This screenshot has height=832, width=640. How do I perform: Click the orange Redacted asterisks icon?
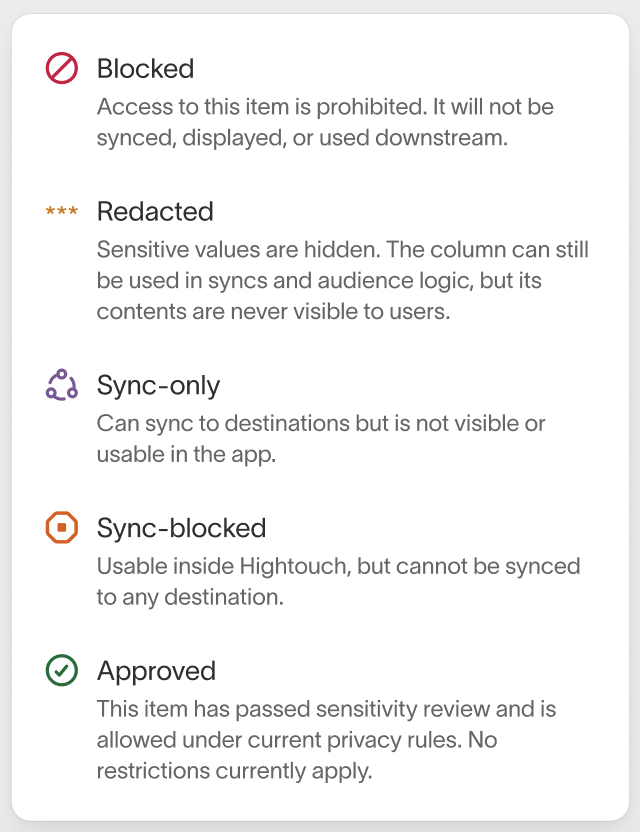[x=62, y=211]
